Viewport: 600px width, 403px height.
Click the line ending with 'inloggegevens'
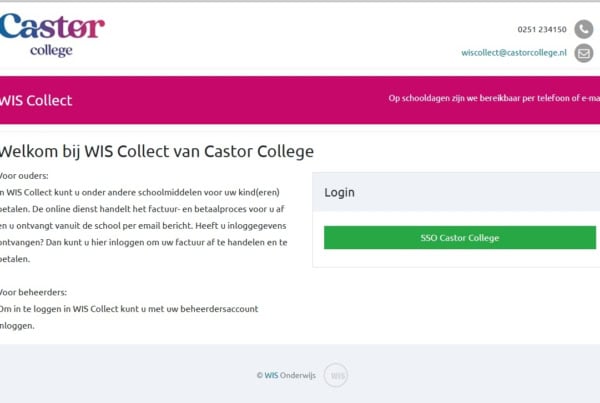pyautogui.click(x=143, y=226)
